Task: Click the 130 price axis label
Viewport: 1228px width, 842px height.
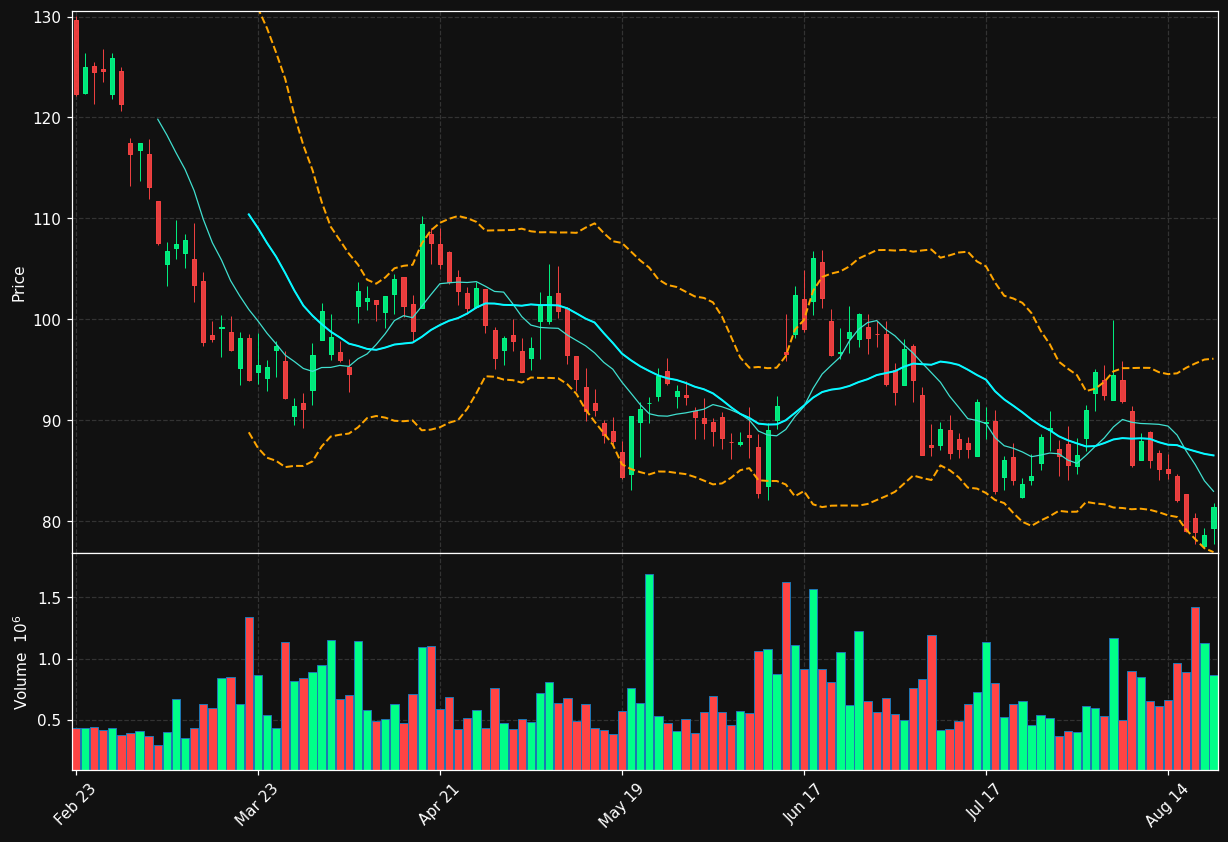Action: (49, 17)
